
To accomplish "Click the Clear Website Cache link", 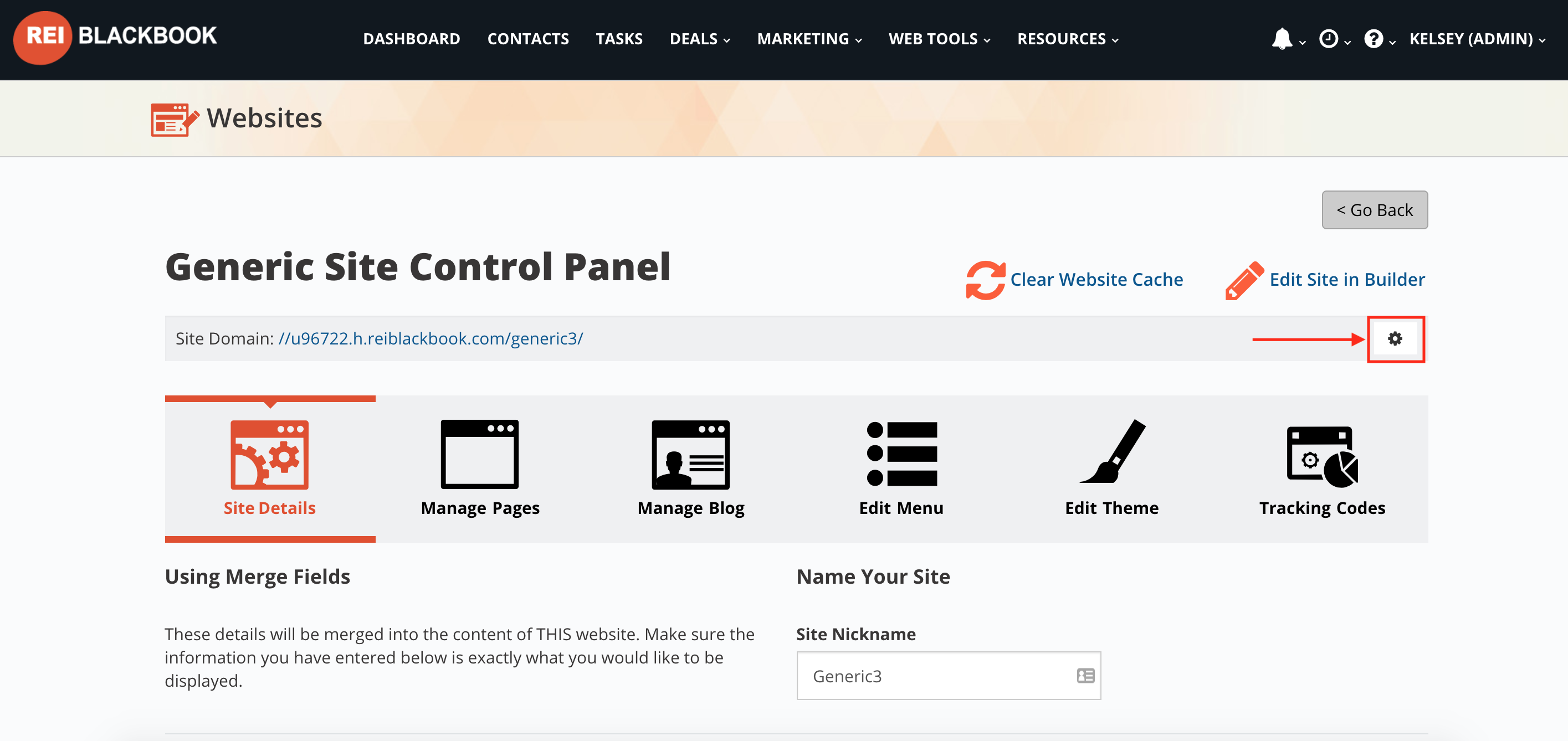I will (x=1097, y=279).
